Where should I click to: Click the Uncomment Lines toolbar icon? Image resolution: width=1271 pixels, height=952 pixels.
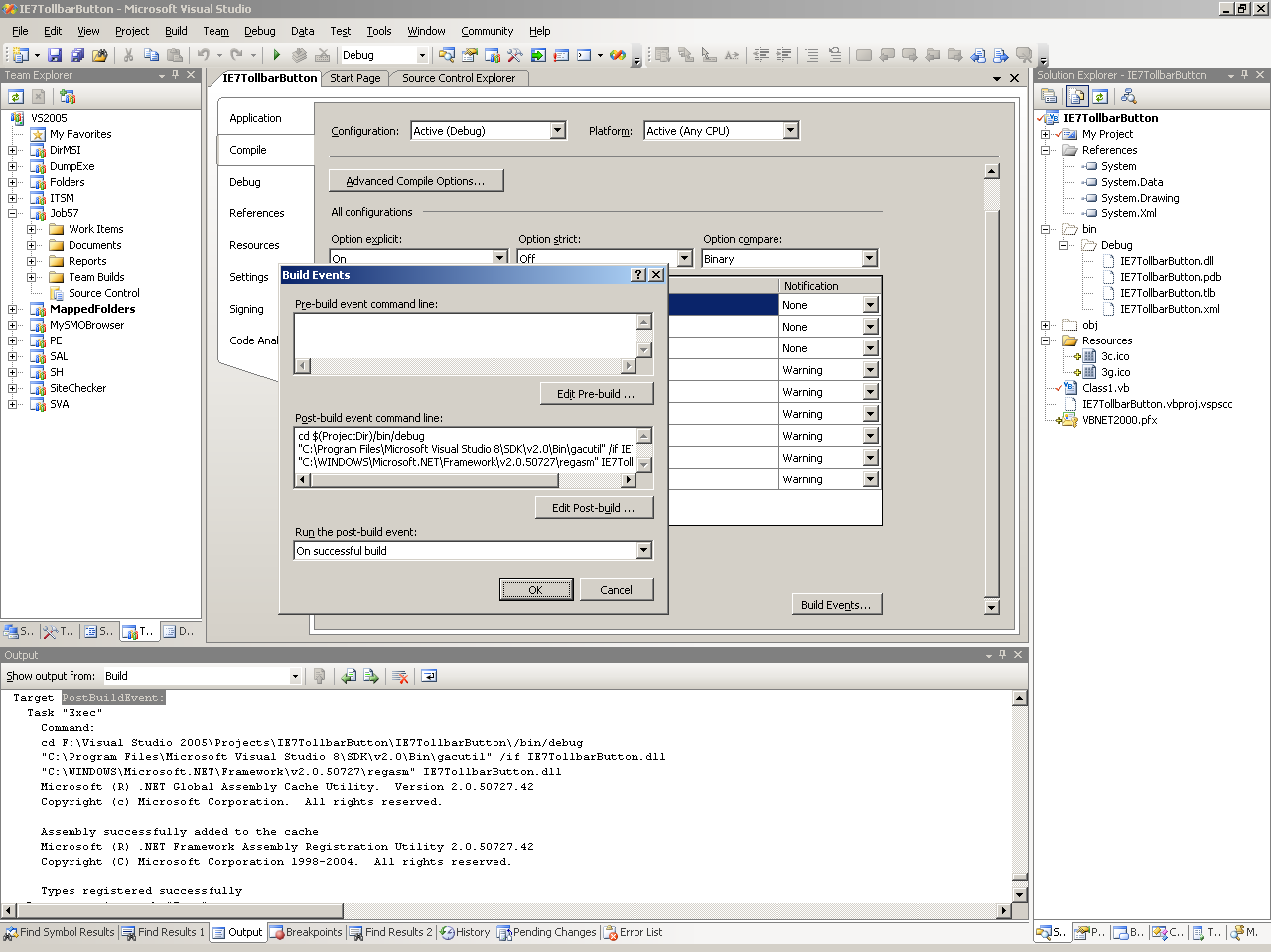pyautogui.click(x=835, y=55)
